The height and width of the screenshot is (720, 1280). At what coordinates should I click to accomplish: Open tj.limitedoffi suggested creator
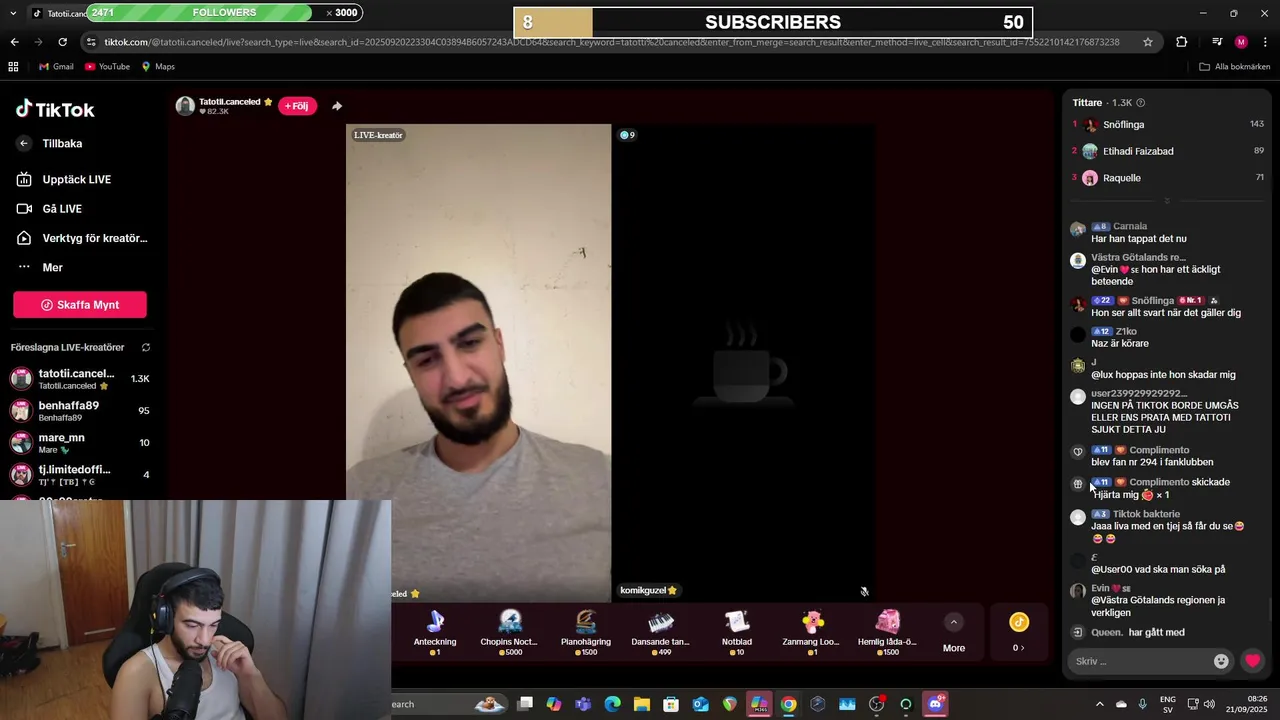80,475
